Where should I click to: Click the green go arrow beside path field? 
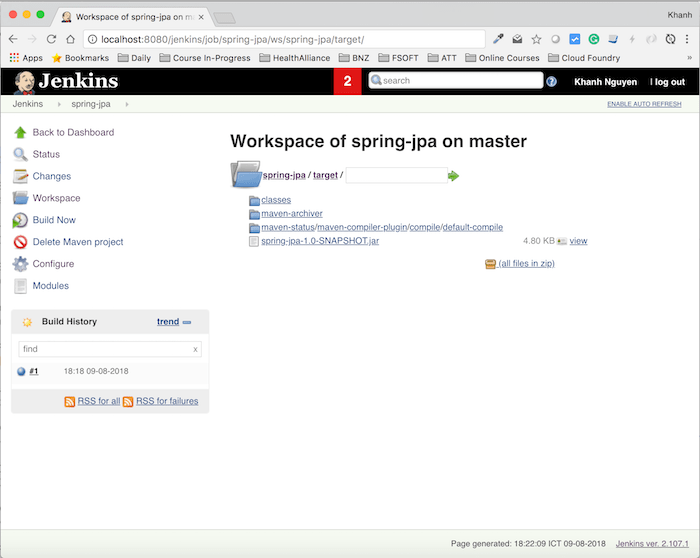click(454, 176)
